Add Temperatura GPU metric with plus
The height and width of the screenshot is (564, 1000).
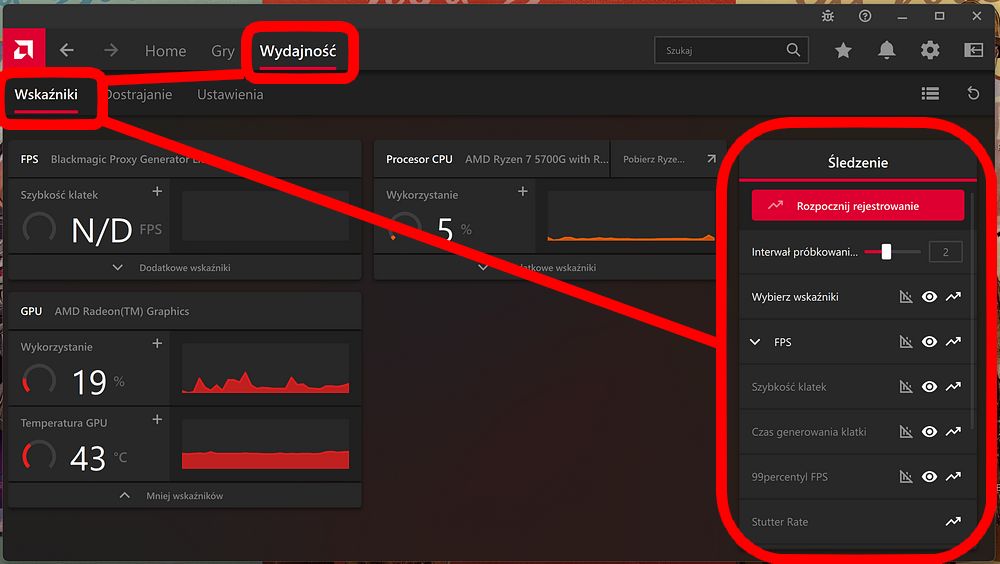coord(157,419)
